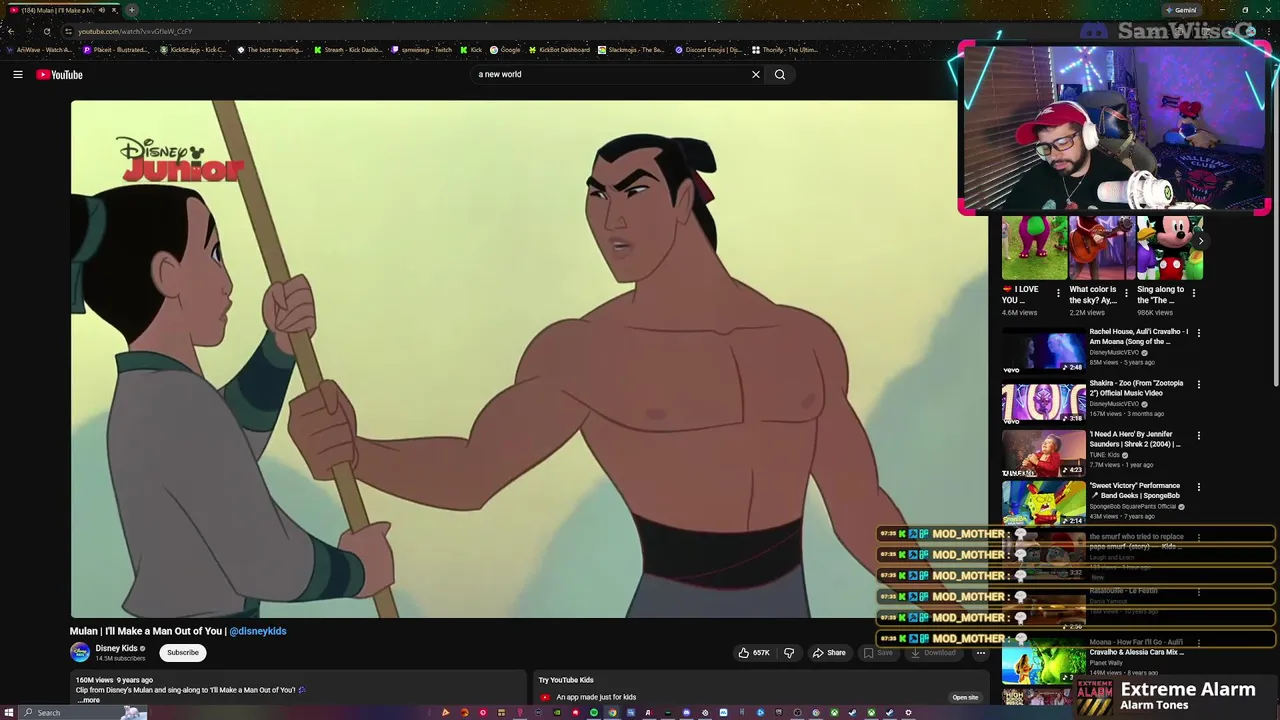Open the Placeit bookmark

tap(115, 49)
